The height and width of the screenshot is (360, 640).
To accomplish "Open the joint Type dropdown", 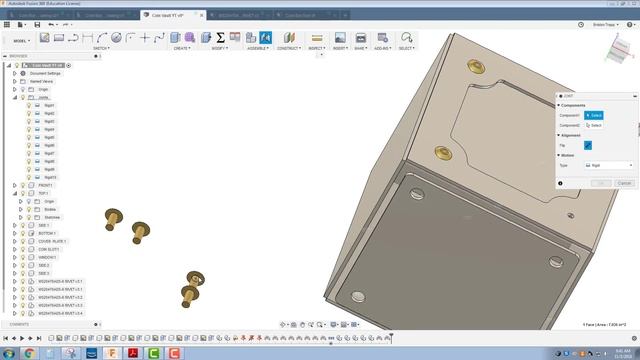I will (x=609, y=165).
